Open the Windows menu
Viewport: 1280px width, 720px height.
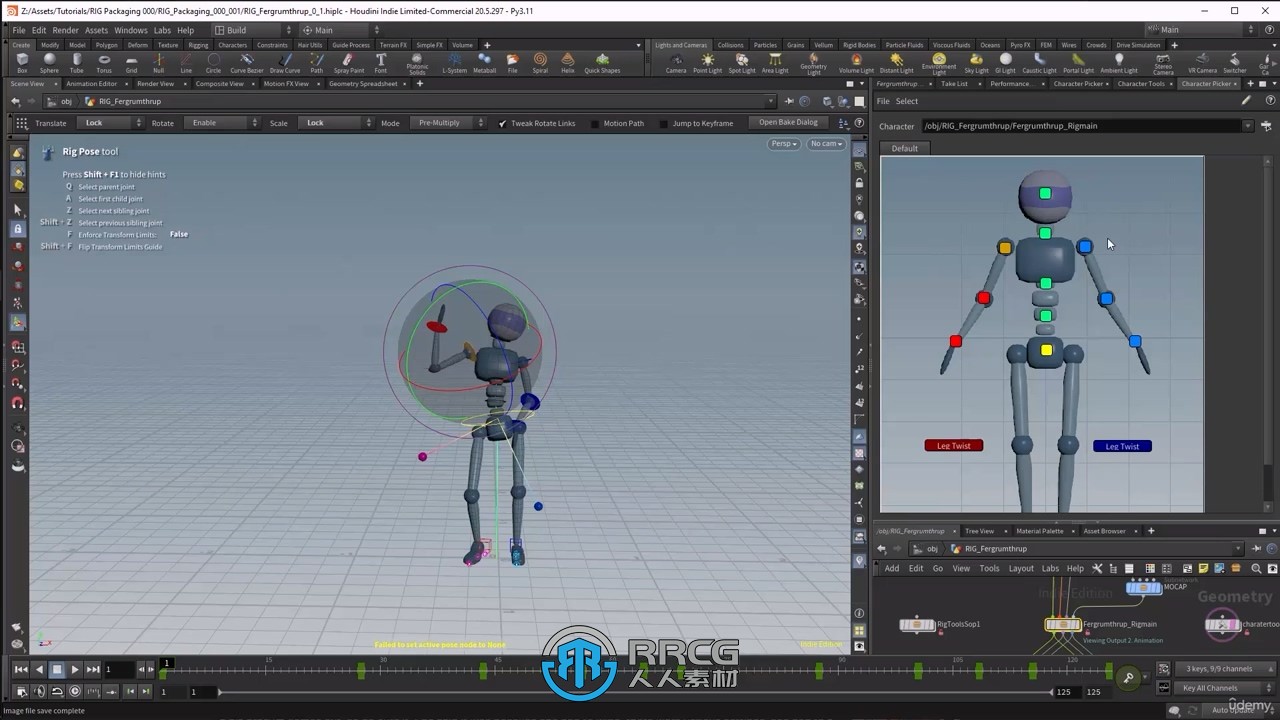(x=130, y=30)
